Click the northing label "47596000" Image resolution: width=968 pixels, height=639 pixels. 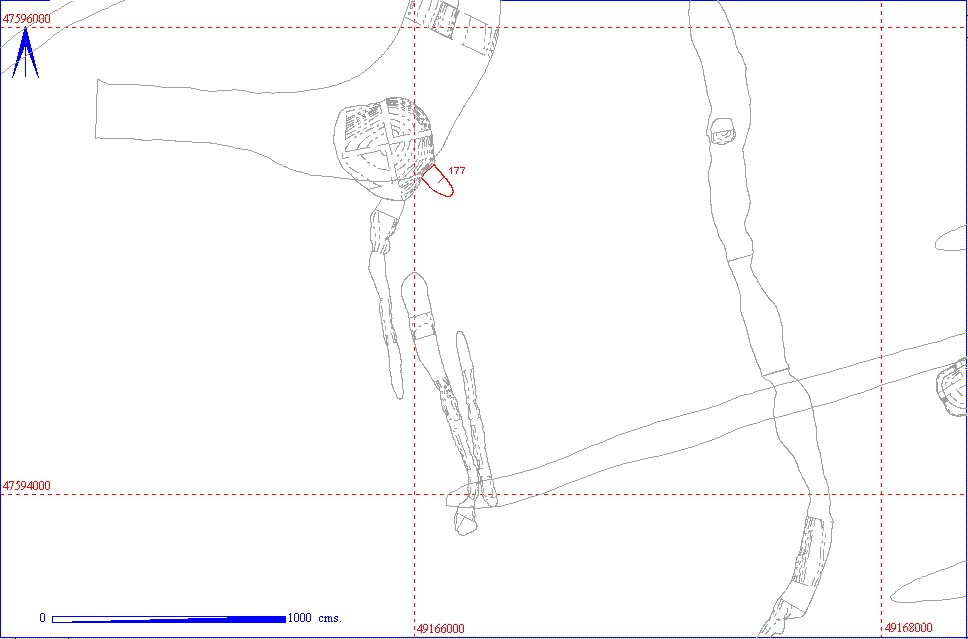pos(27,19)
